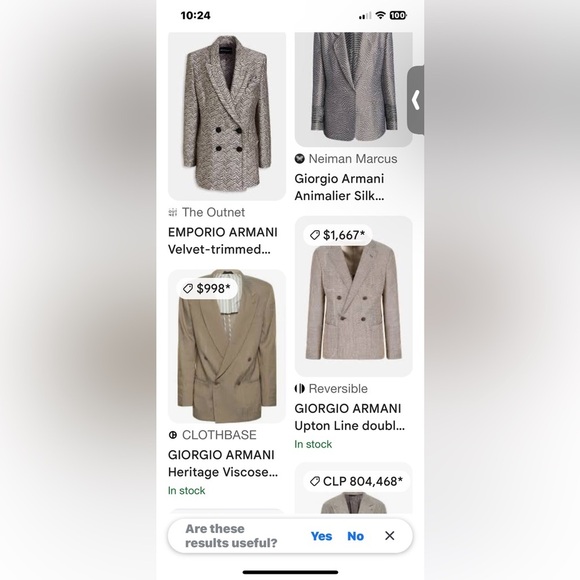This screenshot has width=580, height=580.
Task: Open the tan Heritage Viscose blazer image
Action: [227, 347]
